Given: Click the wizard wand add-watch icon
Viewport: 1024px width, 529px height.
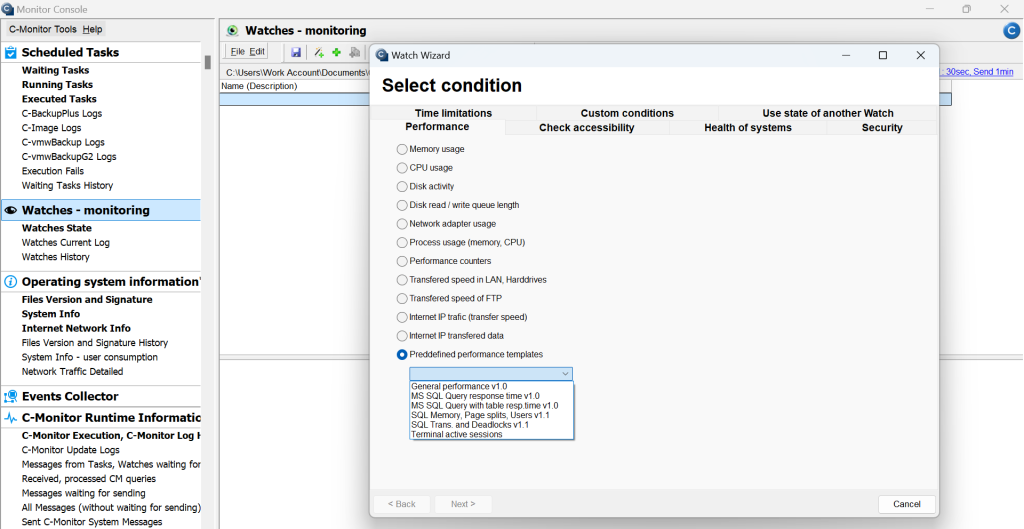Looking at the screenshot, I should (x=318, y=52).
